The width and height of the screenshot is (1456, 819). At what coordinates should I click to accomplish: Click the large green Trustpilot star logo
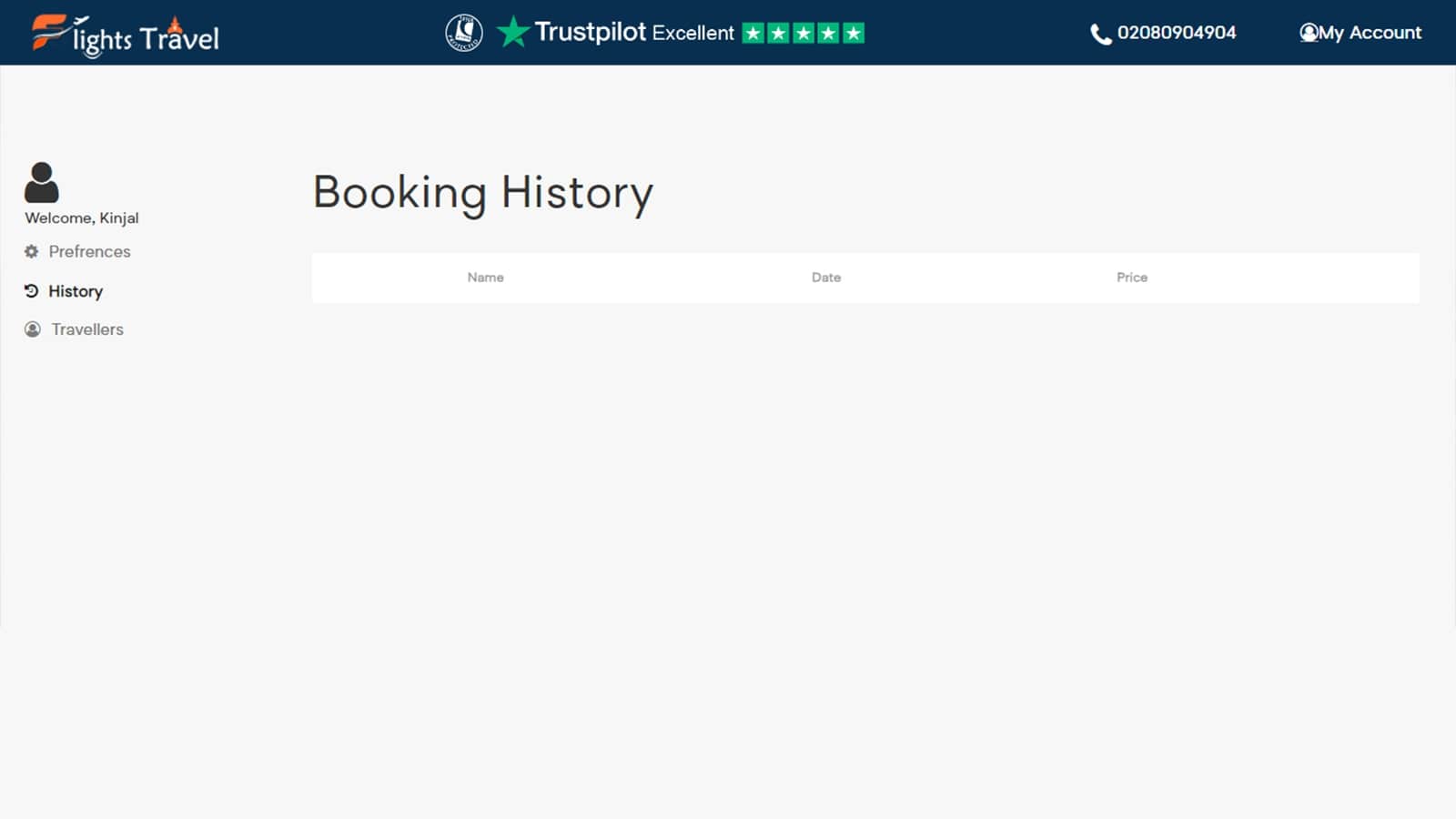(513, 32)
